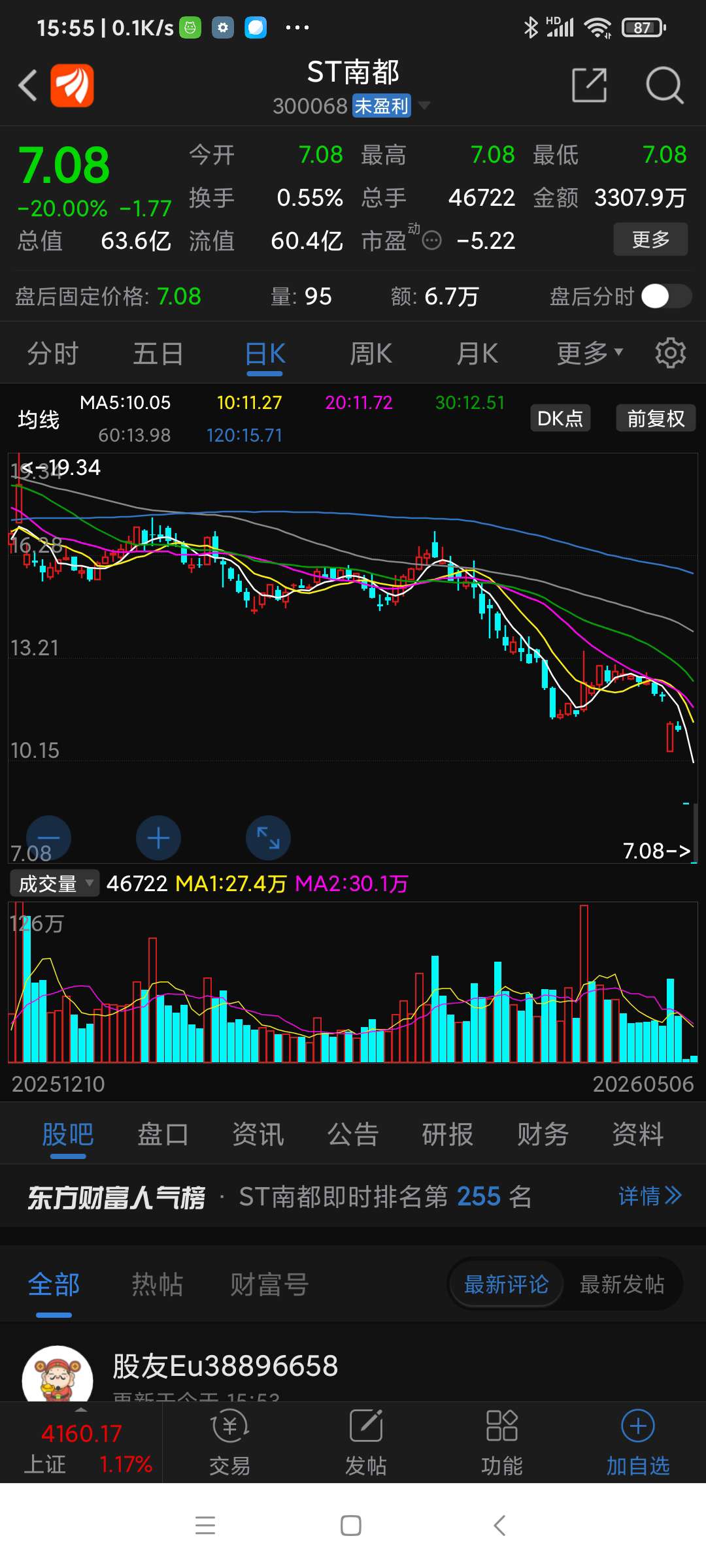Select 财富号 posts filter
This screenshot has width=706, height=1568.
coord(269,1284)
